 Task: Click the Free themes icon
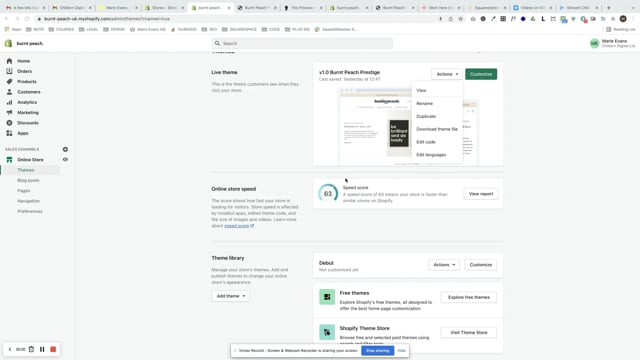point(327,297)
